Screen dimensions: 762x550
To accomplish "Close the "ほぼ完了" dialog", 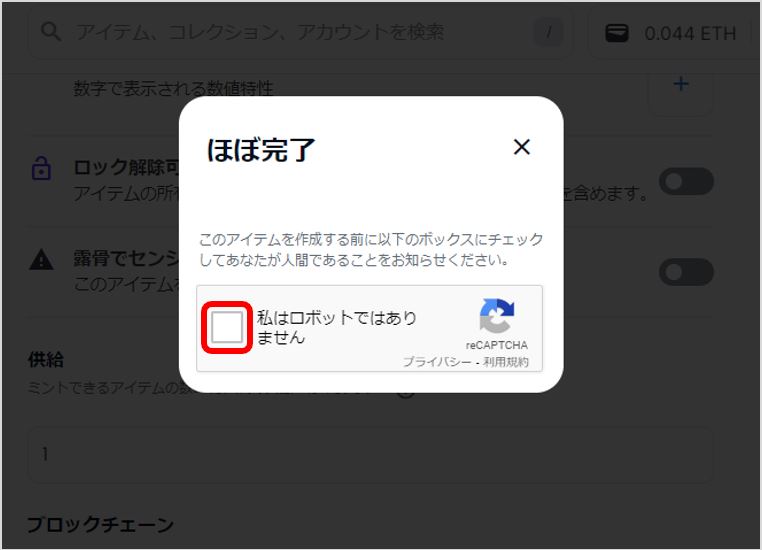I will coord(521,147).
